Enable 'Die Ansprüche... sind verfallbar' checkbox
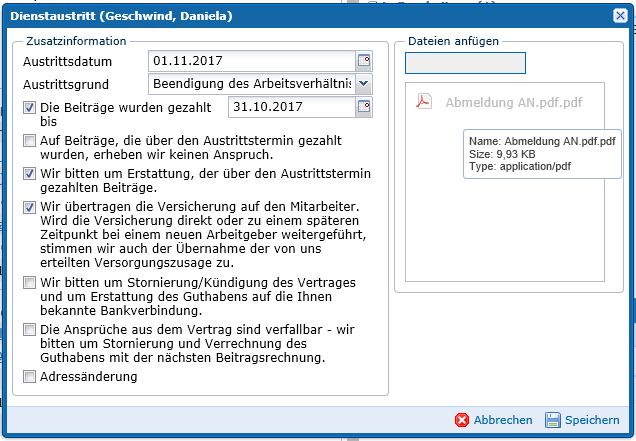 click(x=30, y=329)
